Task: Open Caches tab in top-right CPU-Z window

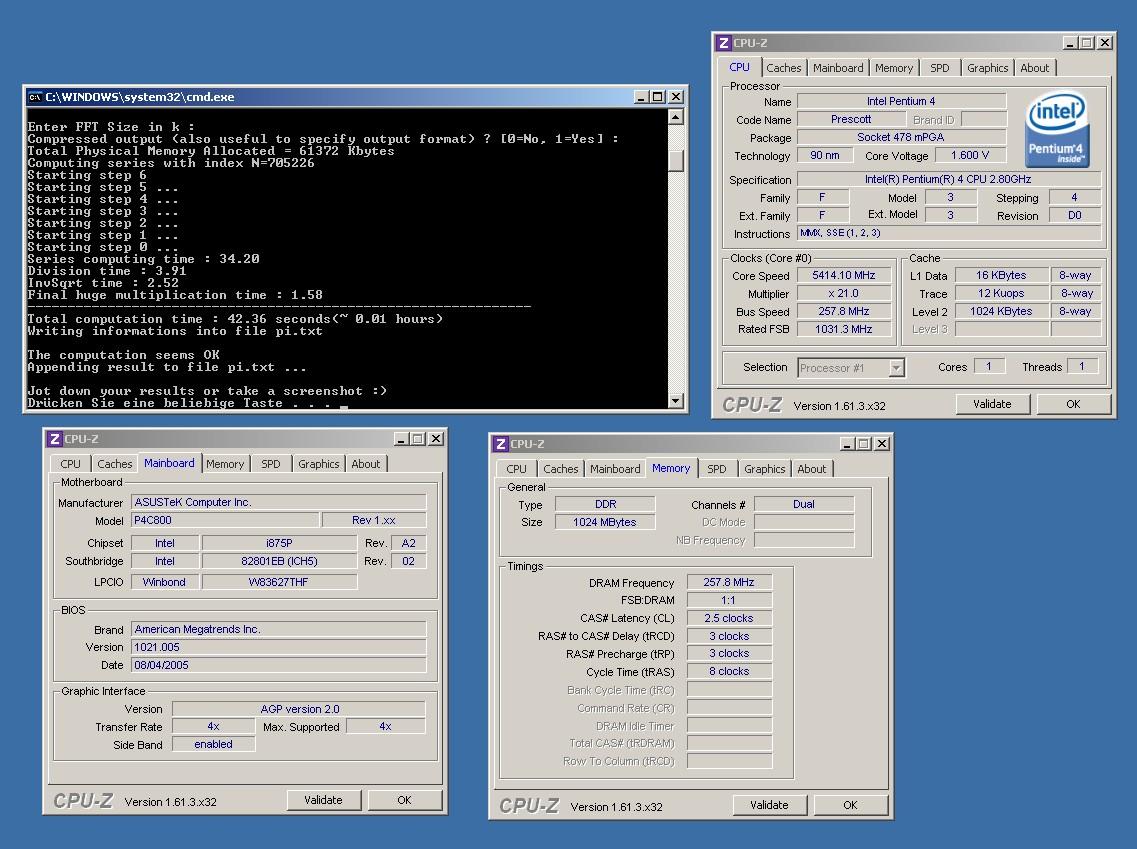Action: pos(784,68)
